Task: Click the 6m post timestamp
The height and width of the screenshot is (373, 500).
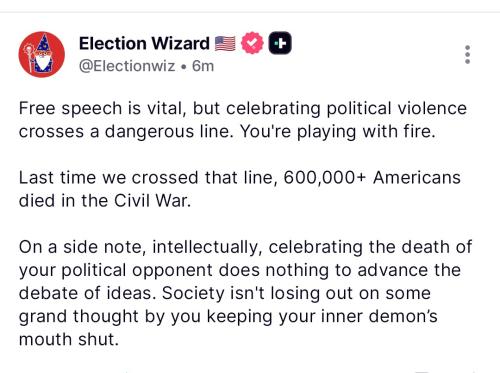Action: tap(203, 66)
